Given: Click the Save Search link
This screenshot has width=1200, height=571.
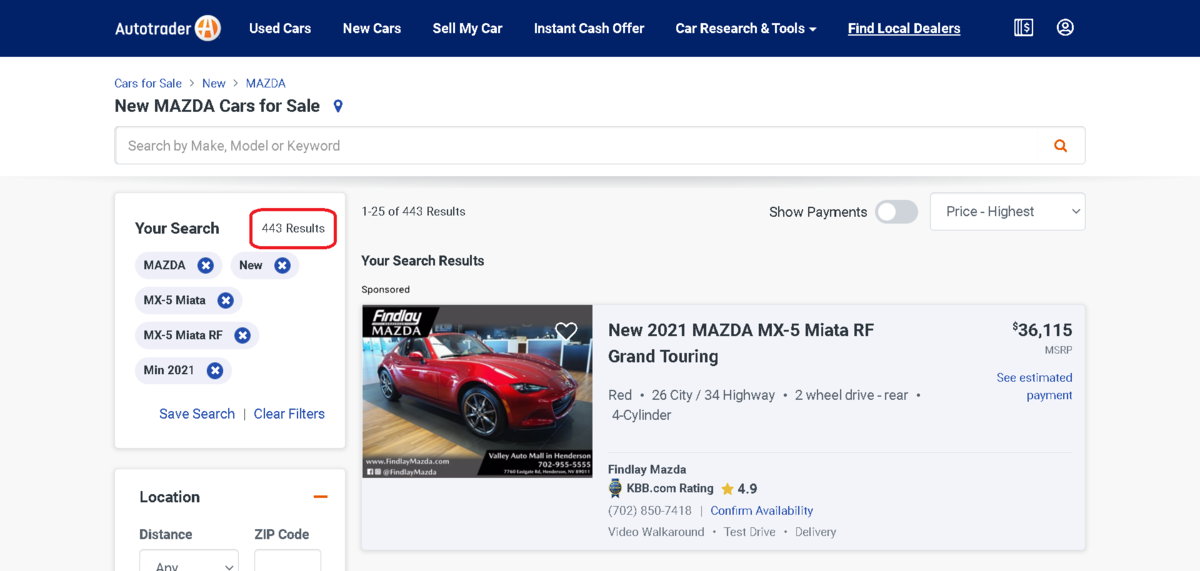Looking at the screenshot, I should pyautogui.click(x=197, y=414).
